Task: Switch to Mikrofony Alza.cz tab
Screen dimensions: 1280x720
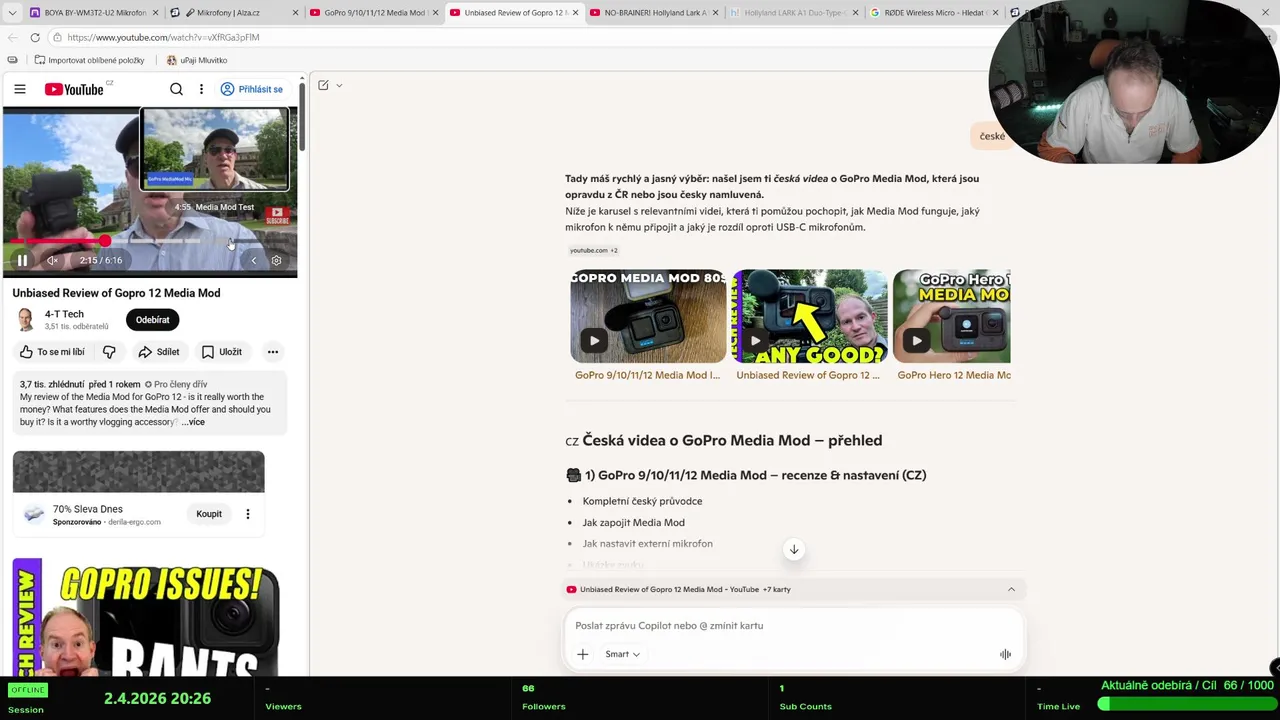Action: point(228,13)
